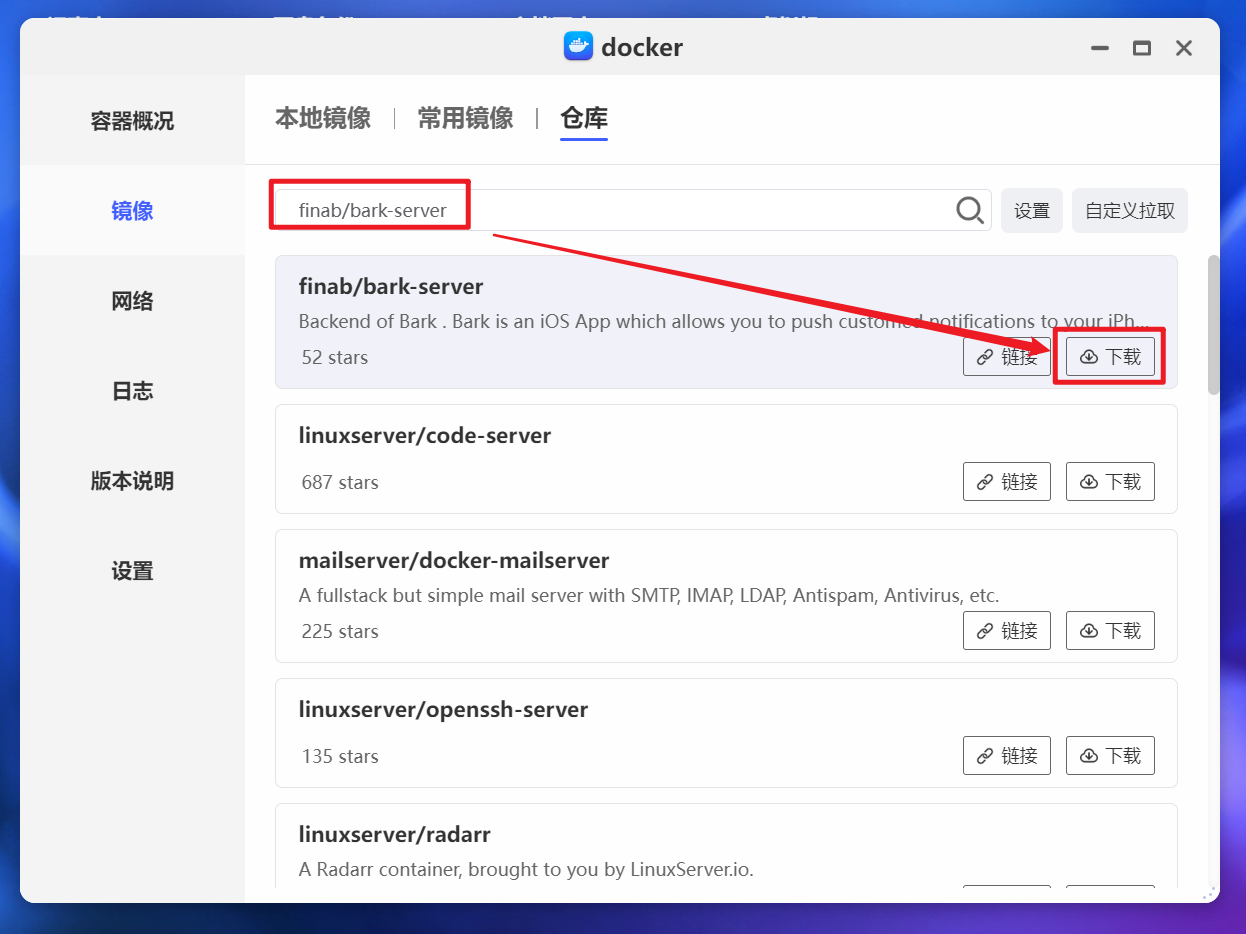Maximize the docker window
The height and width of the screenshot is (934, 1246).
(1142, 48)
